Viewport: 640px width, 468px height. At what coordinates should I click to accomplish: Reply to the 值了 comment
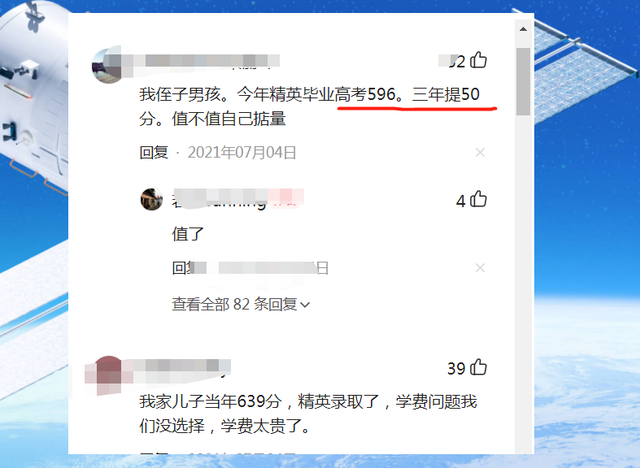182,268
